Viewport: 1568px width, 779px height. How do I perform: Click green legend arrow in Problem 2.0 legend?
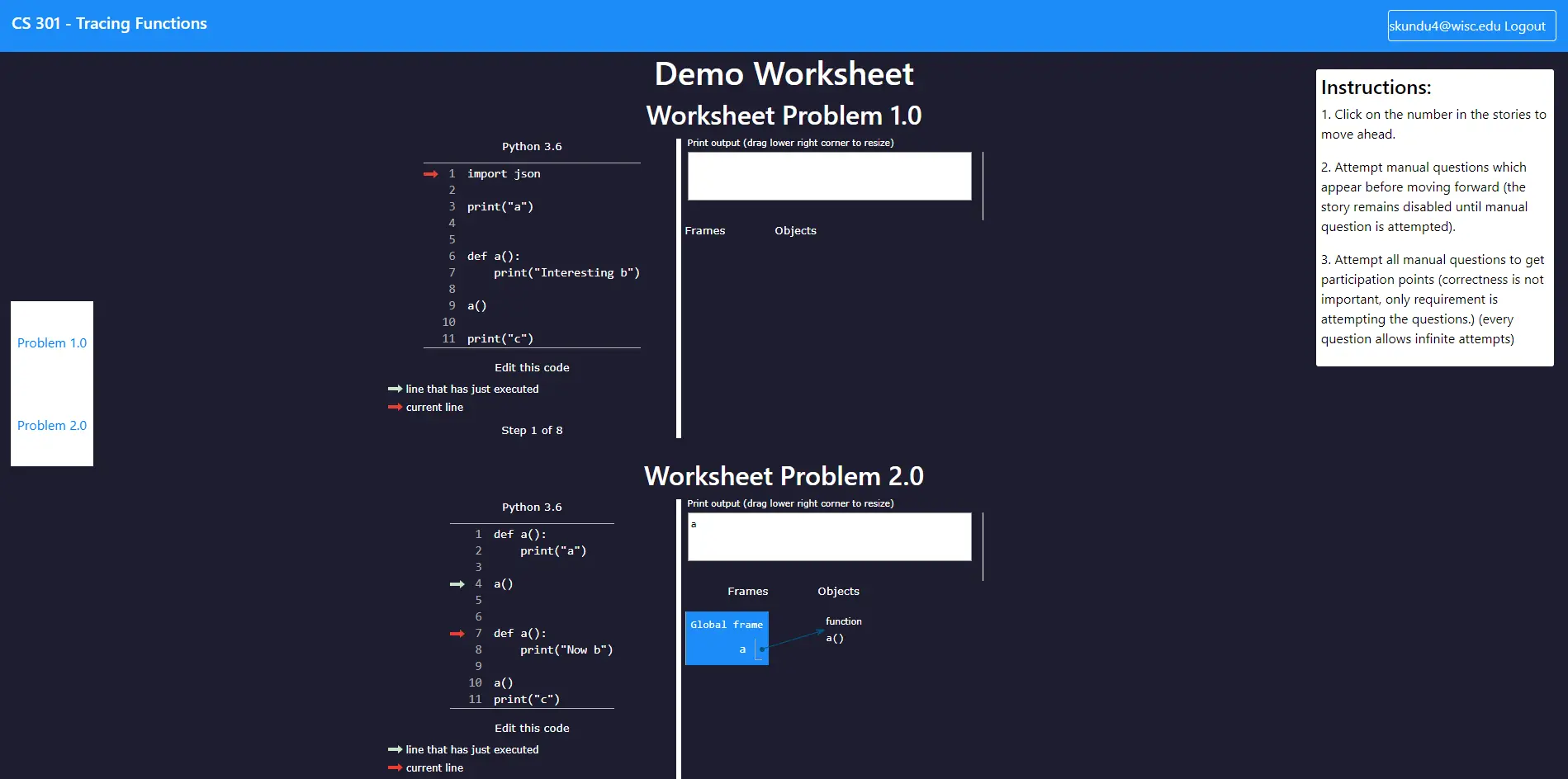coord(395,749)
